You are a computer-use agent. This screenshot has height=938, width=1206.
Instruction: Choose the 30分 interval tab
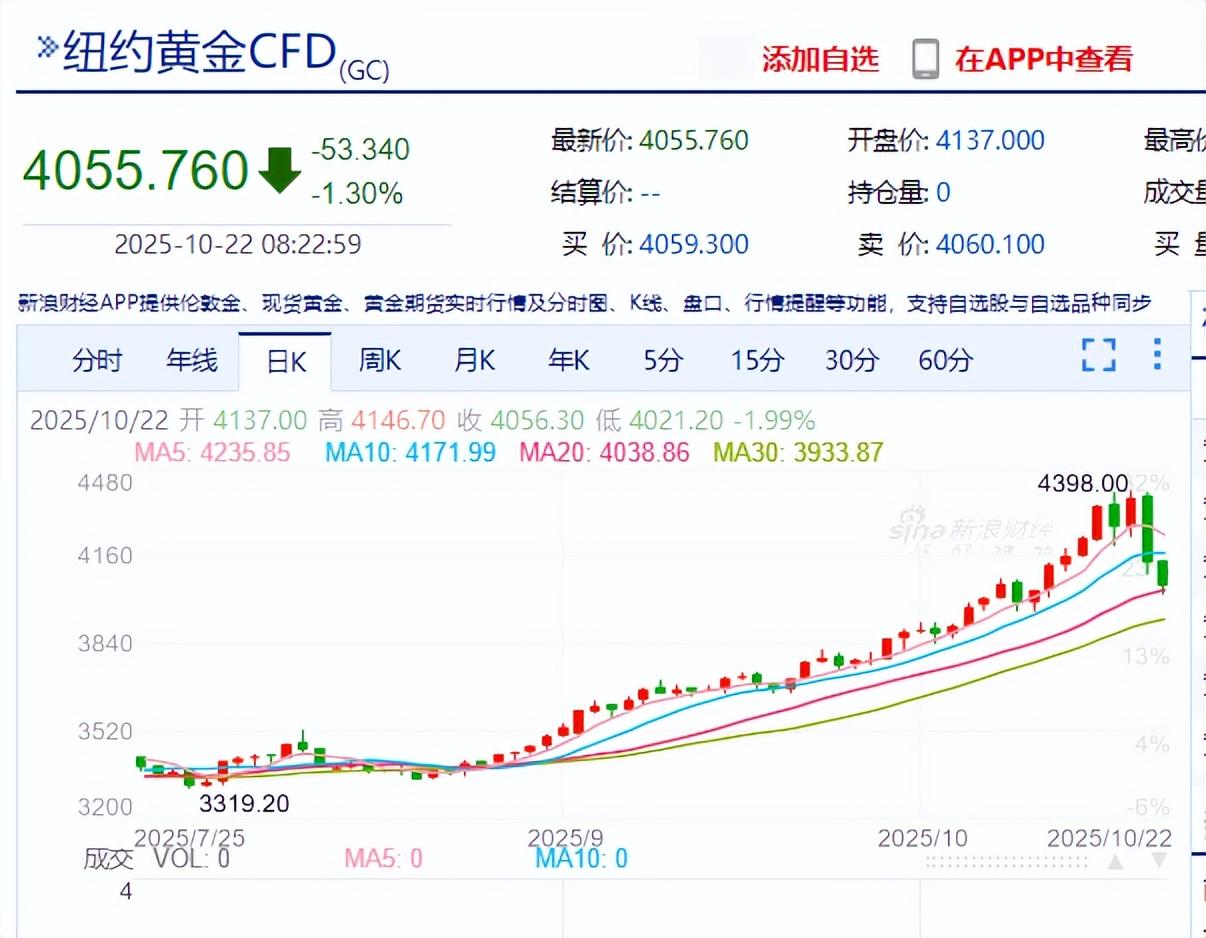(851, 361)
